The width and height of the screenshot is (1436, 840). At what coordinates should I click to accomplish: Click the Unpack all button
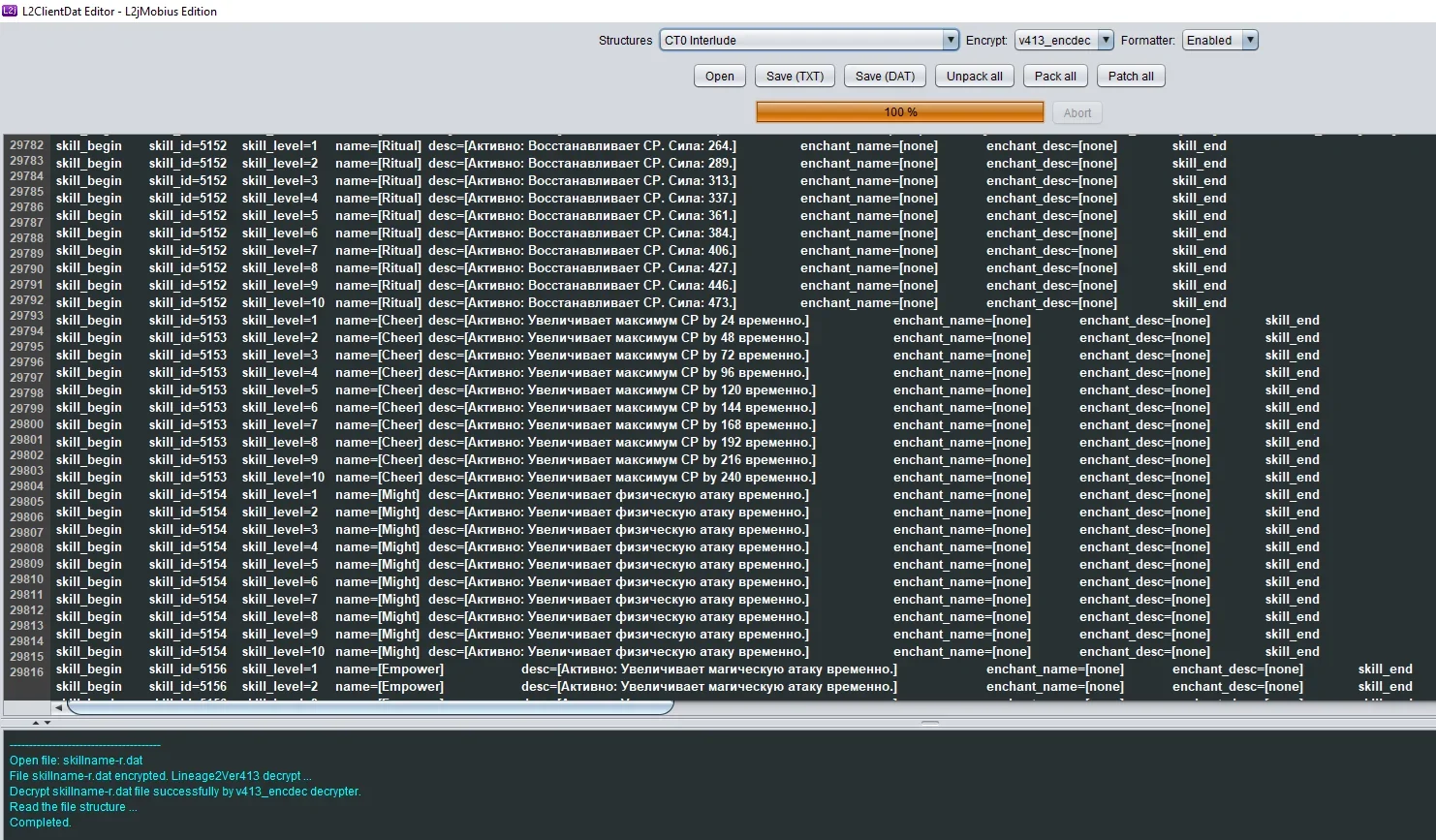(975, 77)
